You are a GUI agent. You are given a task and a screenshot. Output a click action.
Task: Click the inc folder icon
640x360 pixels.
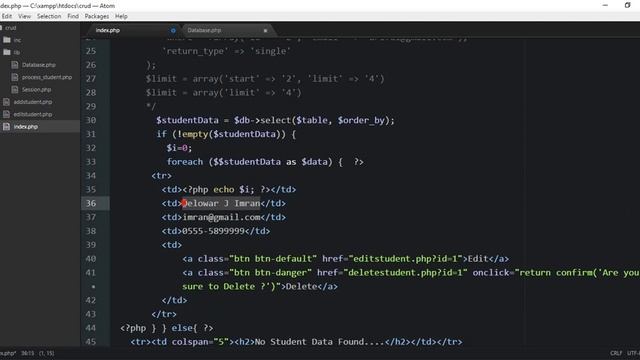(7, 40)
